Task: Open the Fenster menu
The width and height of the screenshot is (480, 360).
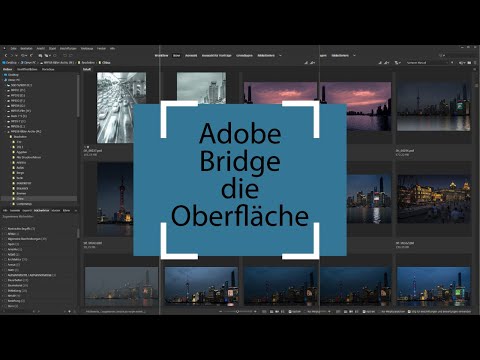Action: pyautogui.click(x=101, y=49)
